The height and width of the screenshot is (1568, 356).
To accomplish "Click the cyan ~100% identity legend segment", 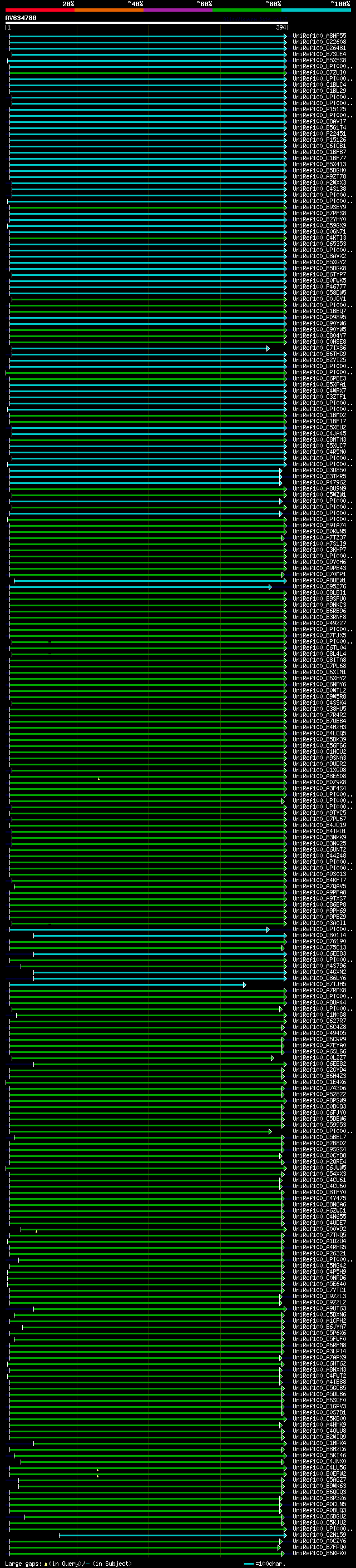I will [x=317, y=10].
